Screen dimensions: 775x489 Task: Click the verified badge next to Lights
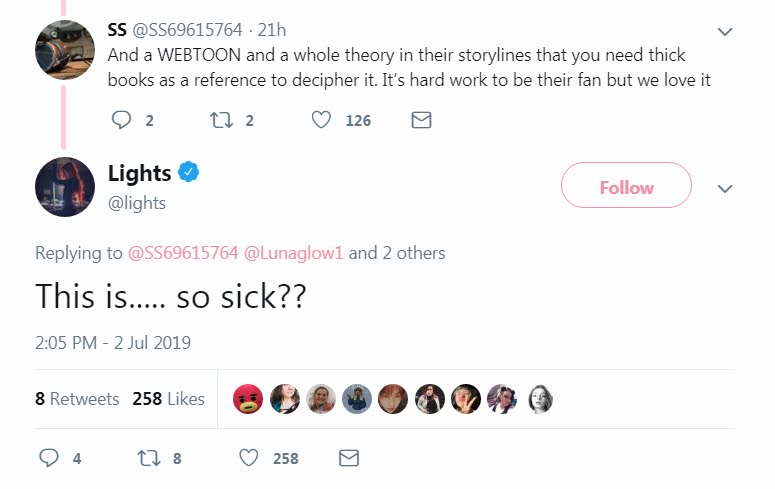pos(189,173)
